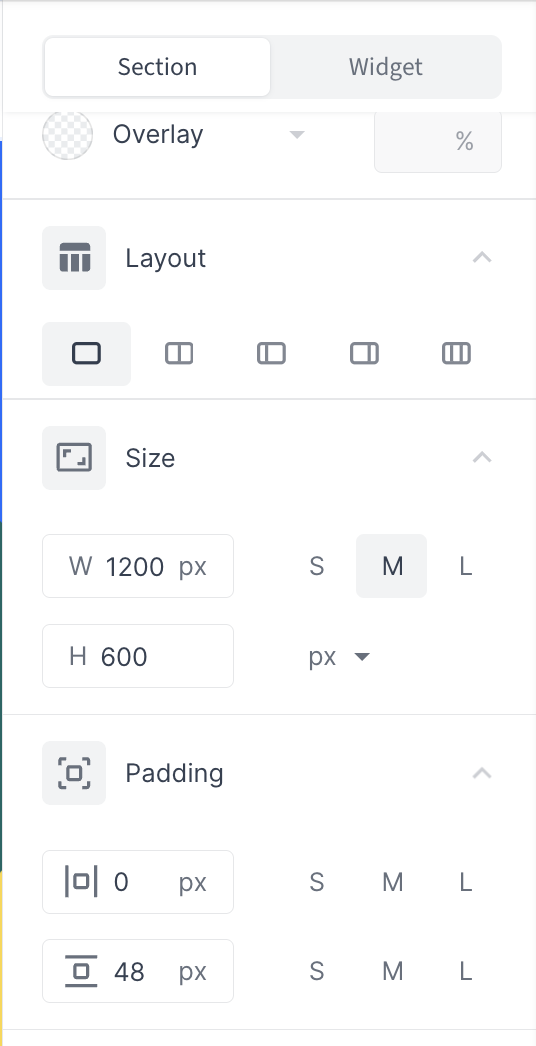The image size is (536, 1046).
Task: Collapse the Layout panel chevron
Action: (482, 257)
